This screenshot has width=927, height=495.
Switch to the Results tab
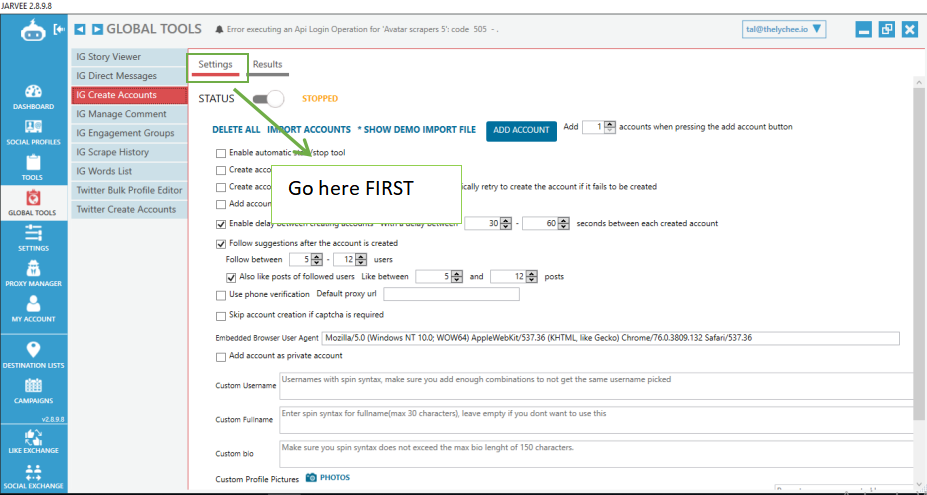tap(268, 64)
